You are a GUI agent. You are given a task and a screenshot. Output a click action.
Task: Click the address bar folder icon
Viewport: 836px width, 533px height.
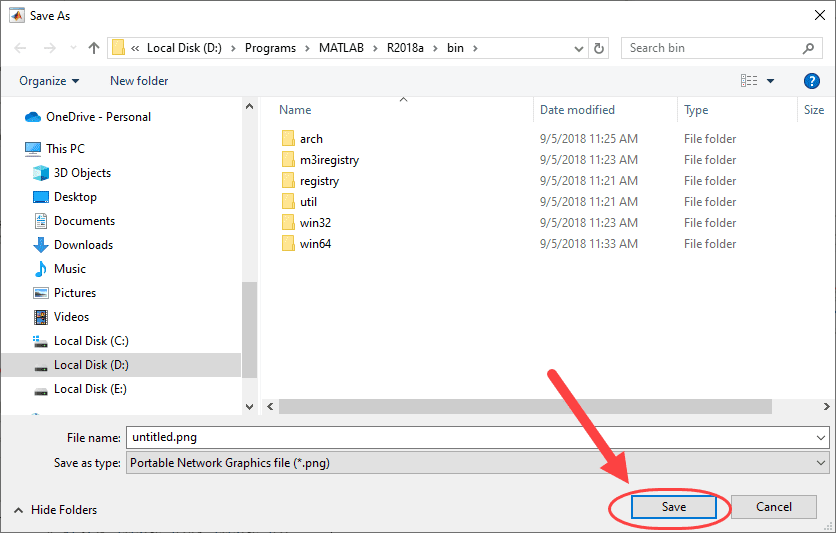[119, 48]
